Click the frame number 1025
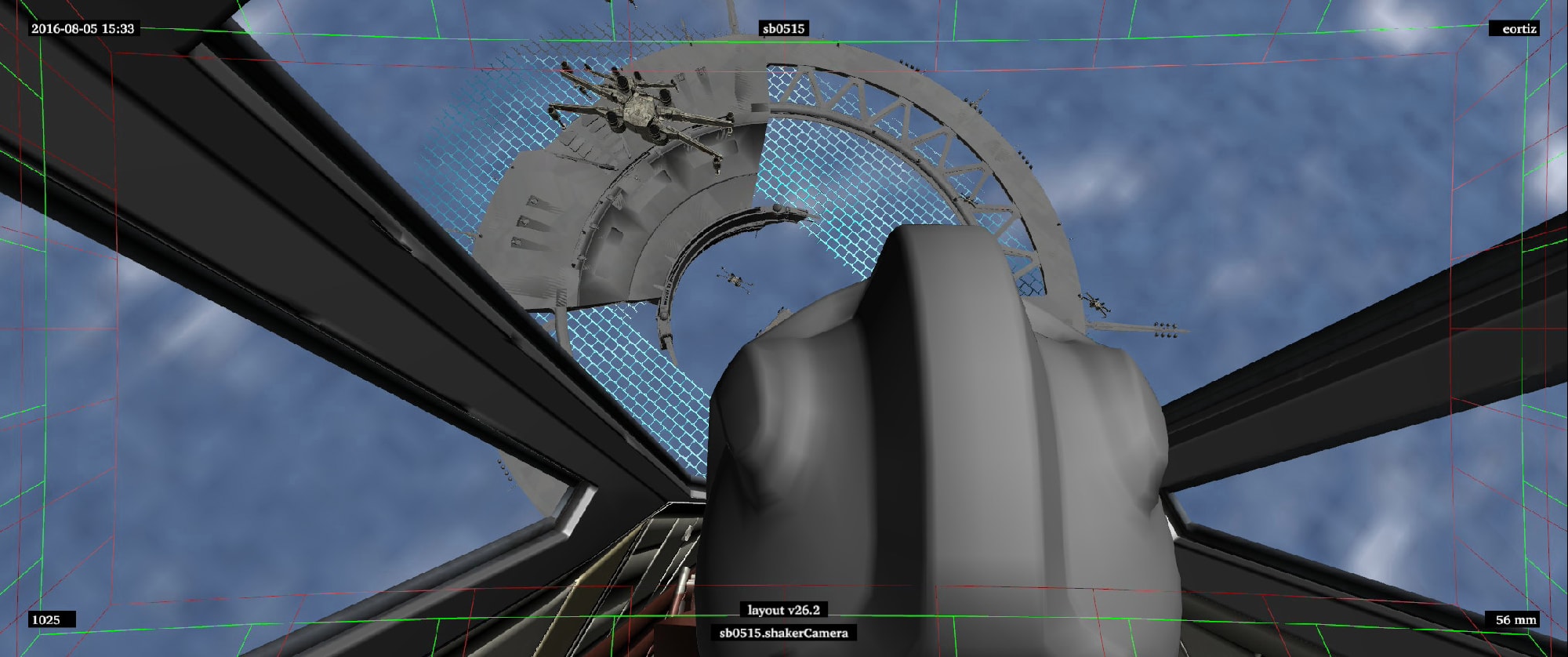The height and width of the screenshot is (657, 1568). point(52,620)
